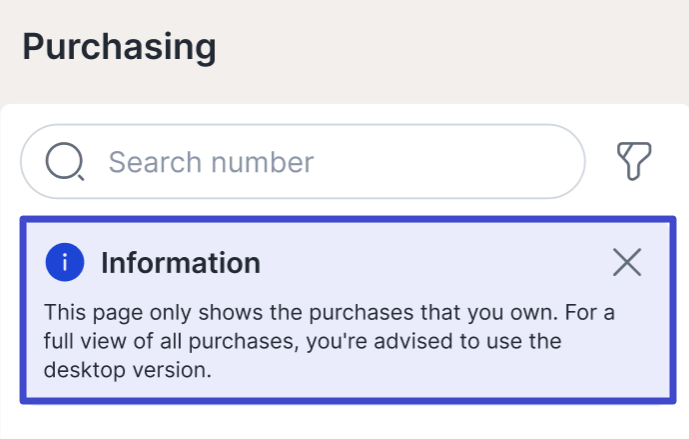Tap the search loupe inside the search bar
The width and height of the screenshot is (689, 439).
point(66,161)
